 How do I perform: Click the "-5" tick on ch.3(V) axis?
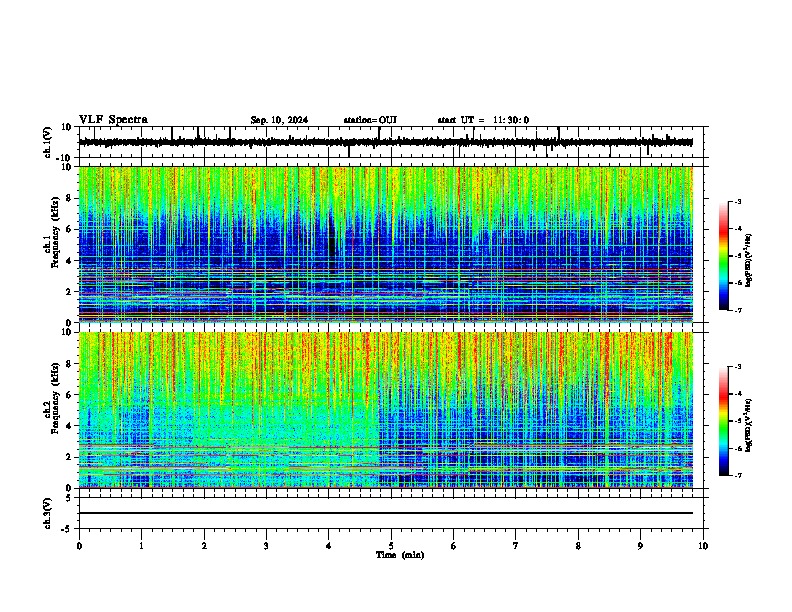[67, 529]
